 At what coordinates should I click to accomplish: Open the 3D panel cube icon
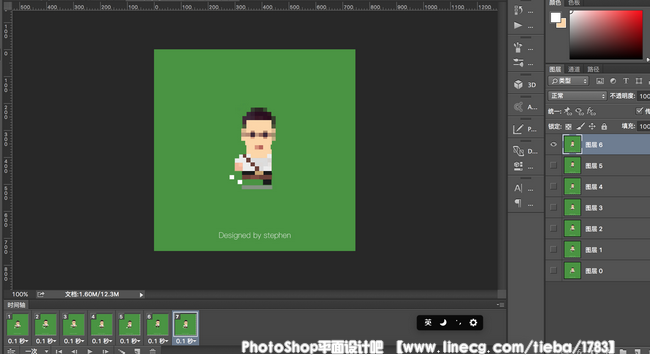click(x=518, y=84)
